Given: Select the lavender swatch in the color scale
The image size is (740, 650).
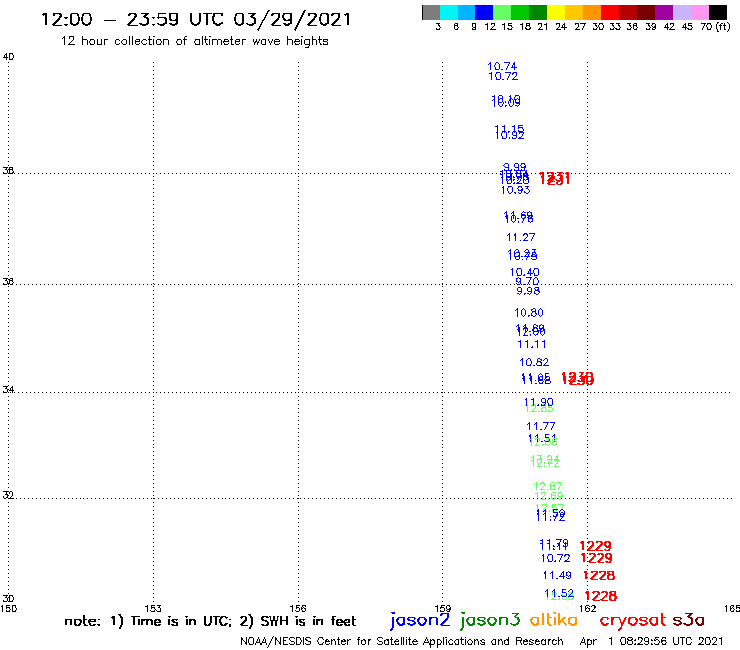Looking at the screenshot, I should tap(681, 12).
